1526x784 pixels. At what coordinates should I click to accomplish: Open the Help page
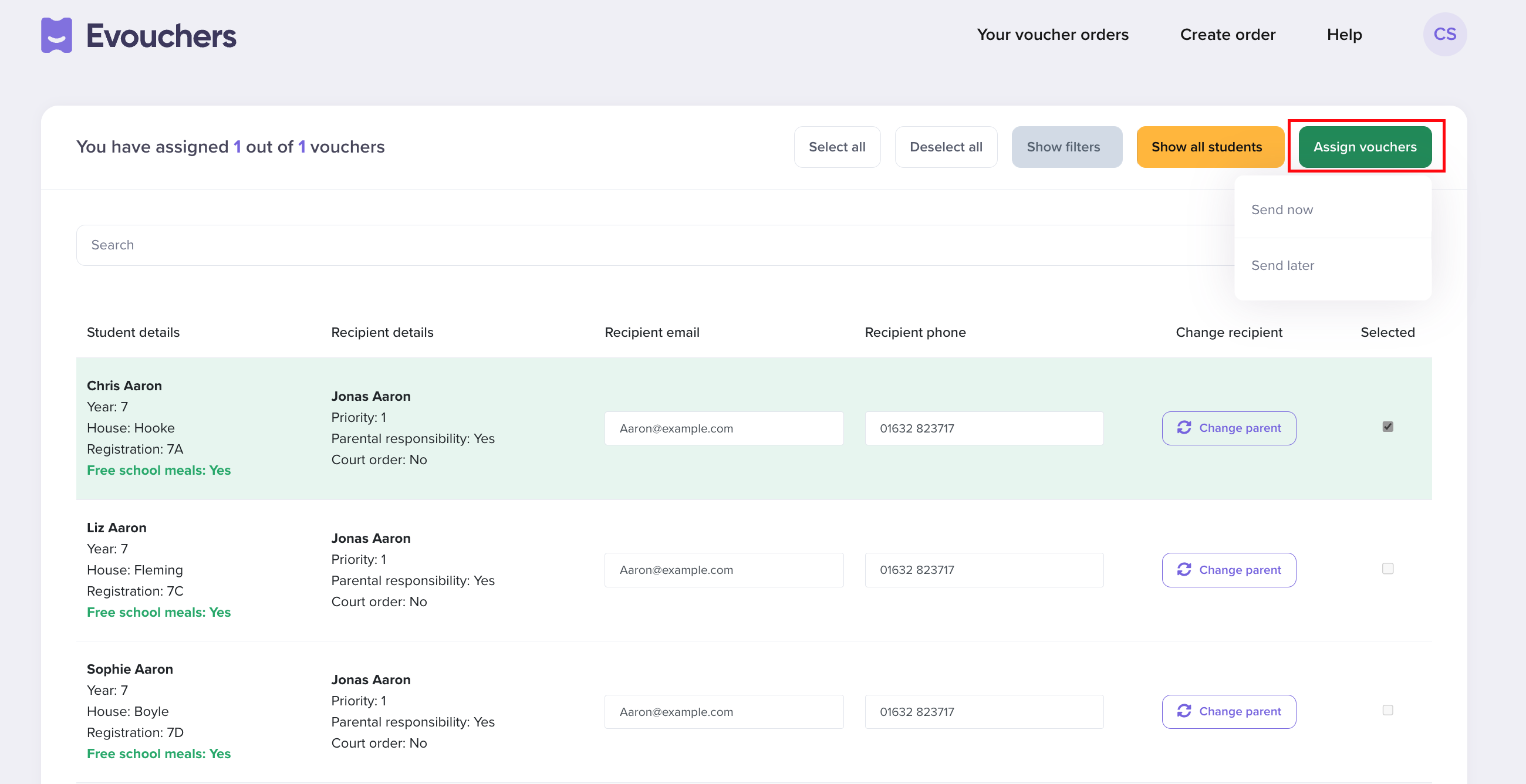[1343, 35]
